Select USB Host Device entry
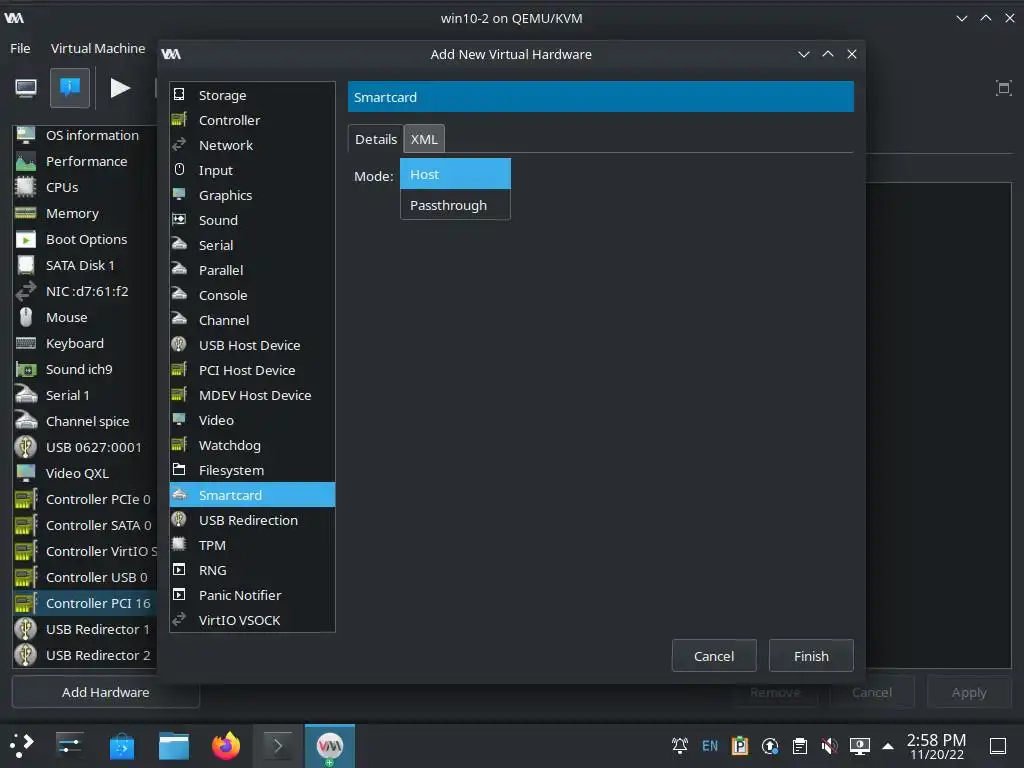This screenshot has height=768, width=1024. point(252,345)
